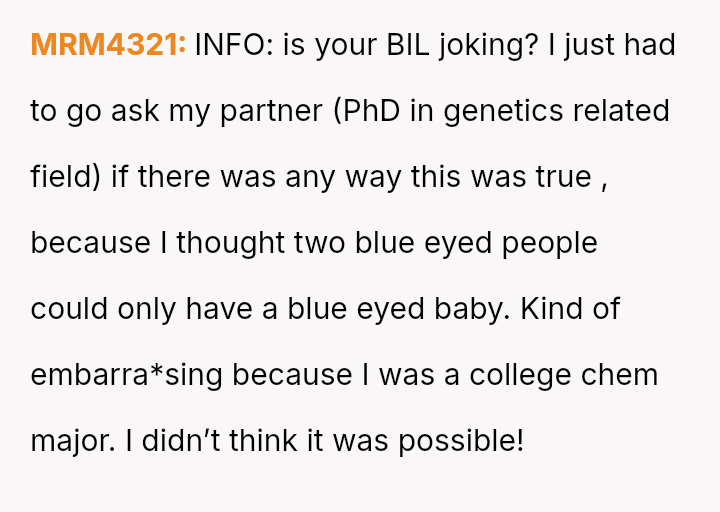Click the word field starting the third line
This screenshot has width=720, height=512.
pos(62,177)
